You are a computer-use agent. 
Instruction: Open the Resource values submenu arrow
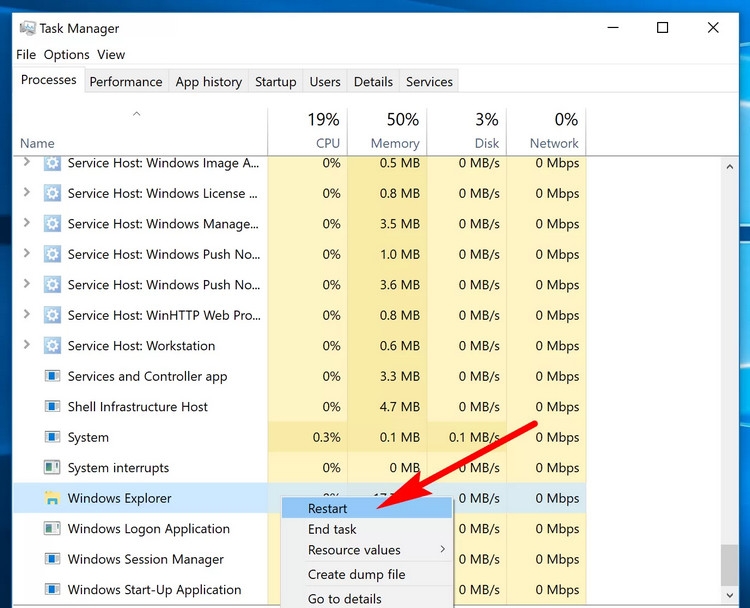point(442,549)
